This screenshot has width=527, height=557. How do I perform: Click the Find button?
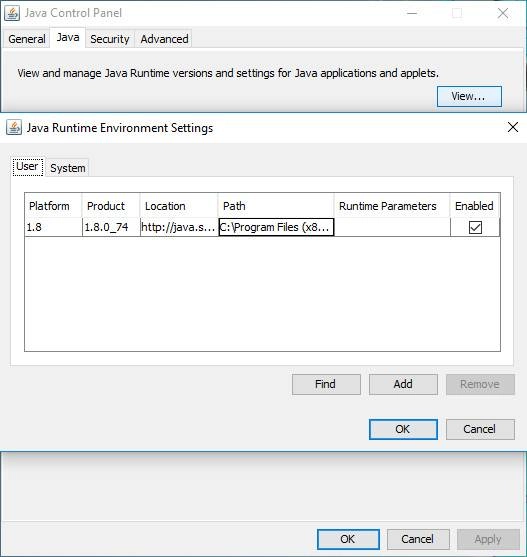coord(326,384)
